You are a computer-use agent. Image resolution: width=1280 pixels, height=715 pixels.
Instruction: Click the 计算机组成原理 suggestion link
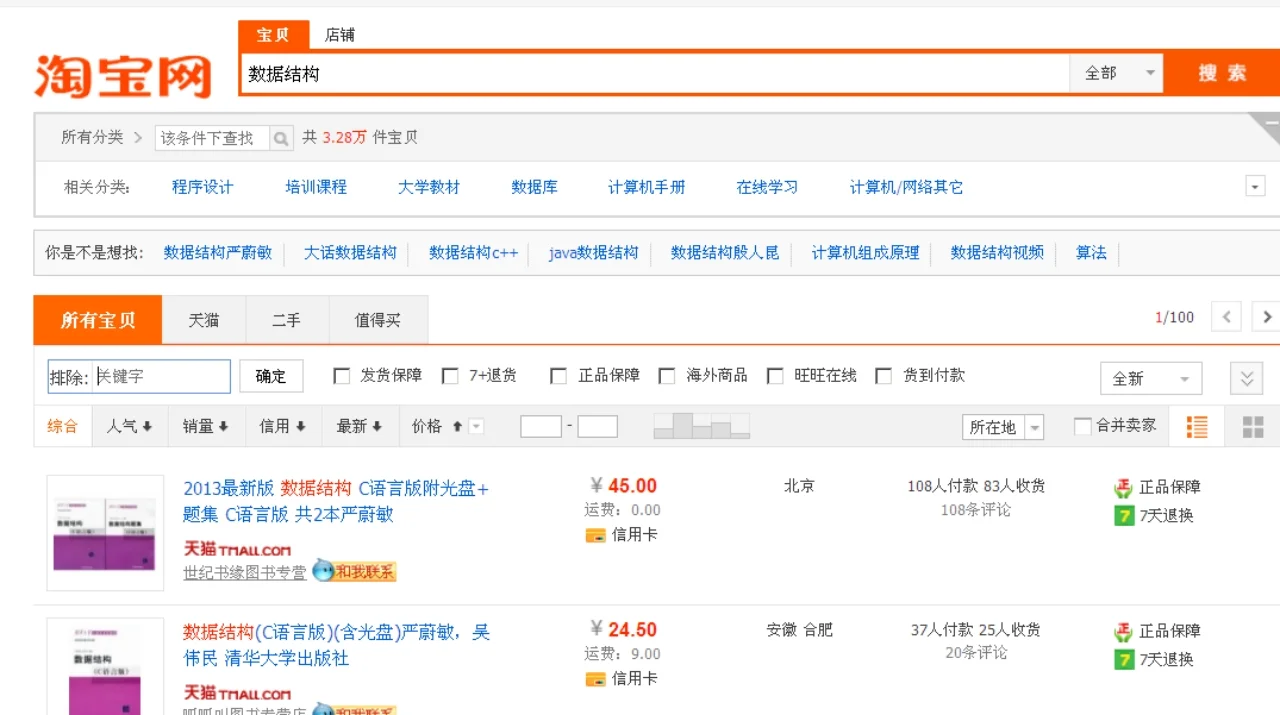(x=866, y=253)
